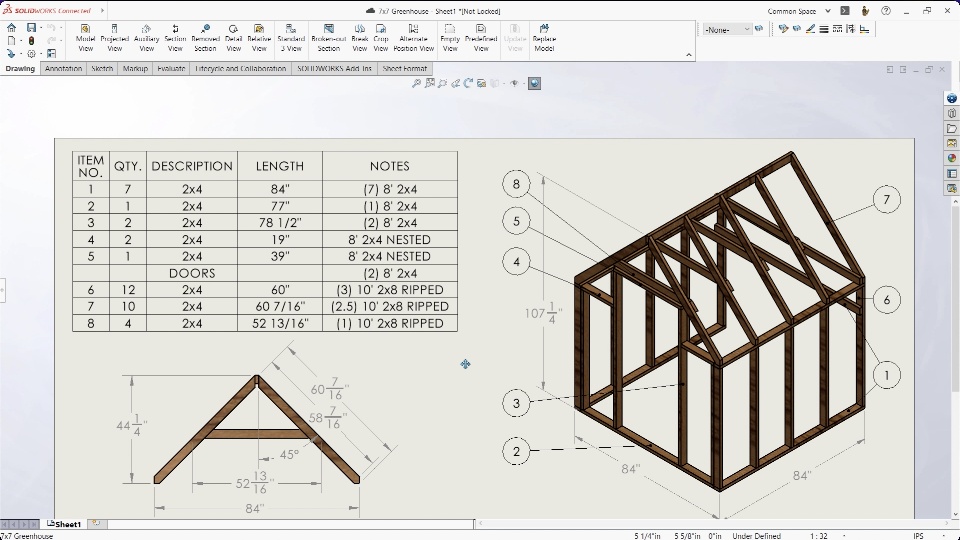The width and height of the screenshot is (960, 540).
Task: Open the Evaluate tab
Action: (171, 69)
